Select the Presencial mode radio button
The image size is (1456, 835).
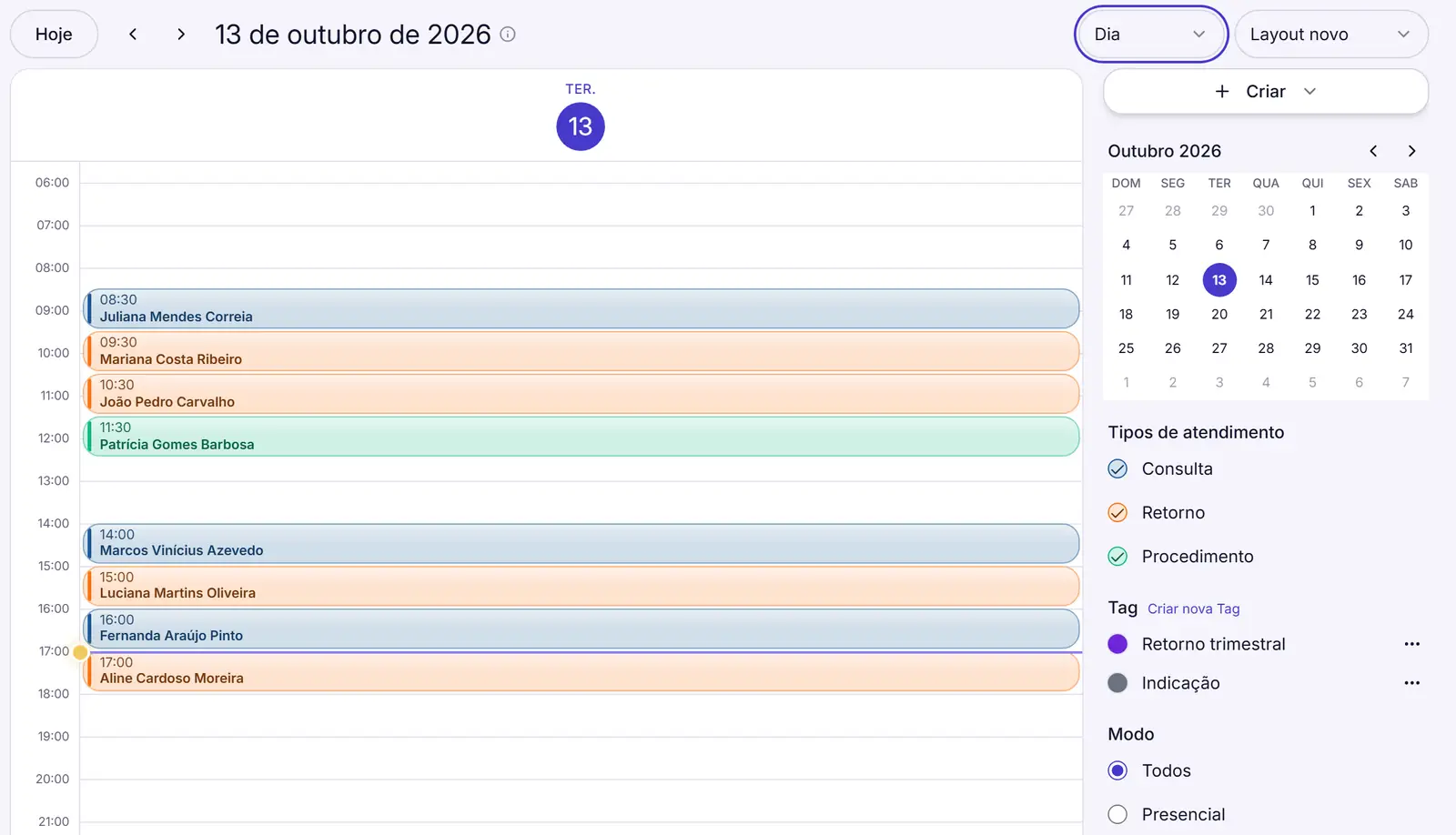pos(1117,815)
